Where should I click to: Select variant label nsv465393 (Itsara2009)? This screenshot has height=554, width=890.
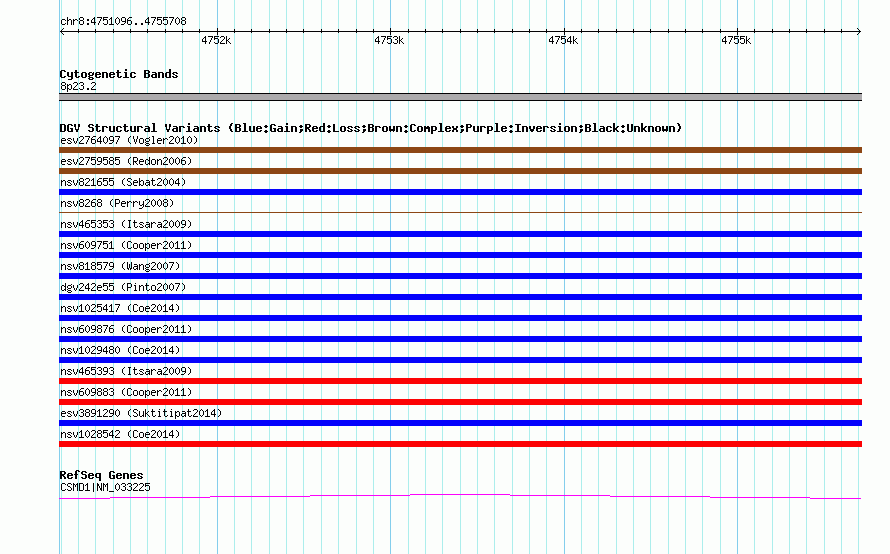tap(126, 371)
